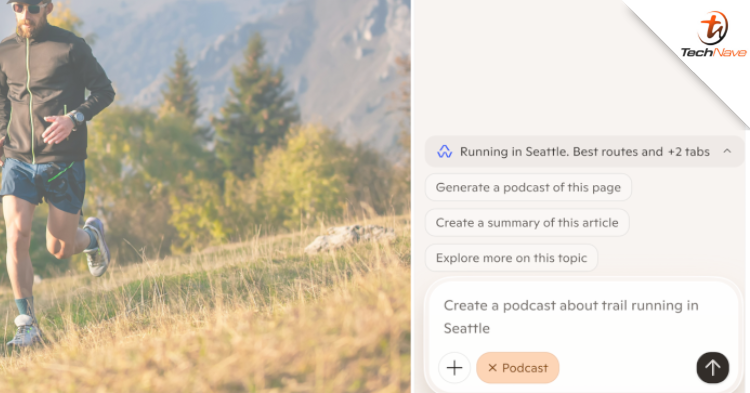Remove the Podcast chip using its X
750x393 pixels.
point(492,368)
